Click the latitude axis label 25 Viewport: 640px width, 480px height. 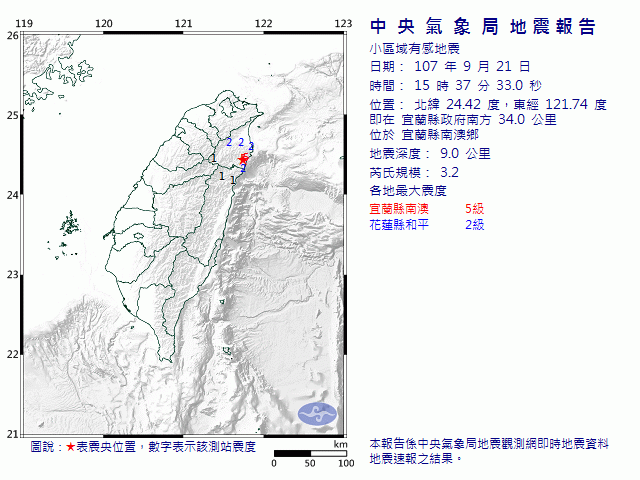pyautogui.click(x=12, y=116)
